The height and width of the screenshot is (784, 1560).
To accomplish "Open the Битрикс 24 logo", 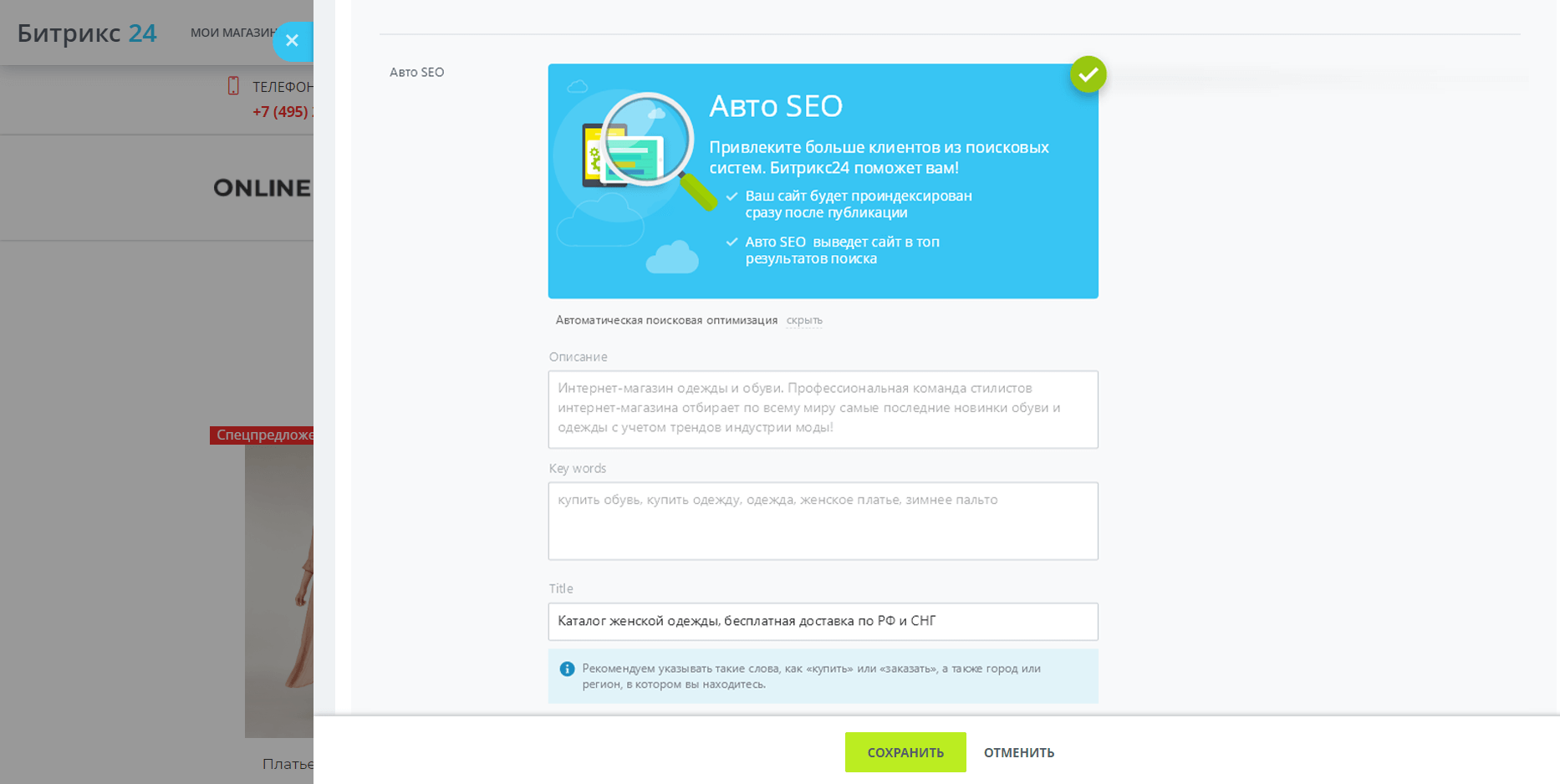I will 87,33.
